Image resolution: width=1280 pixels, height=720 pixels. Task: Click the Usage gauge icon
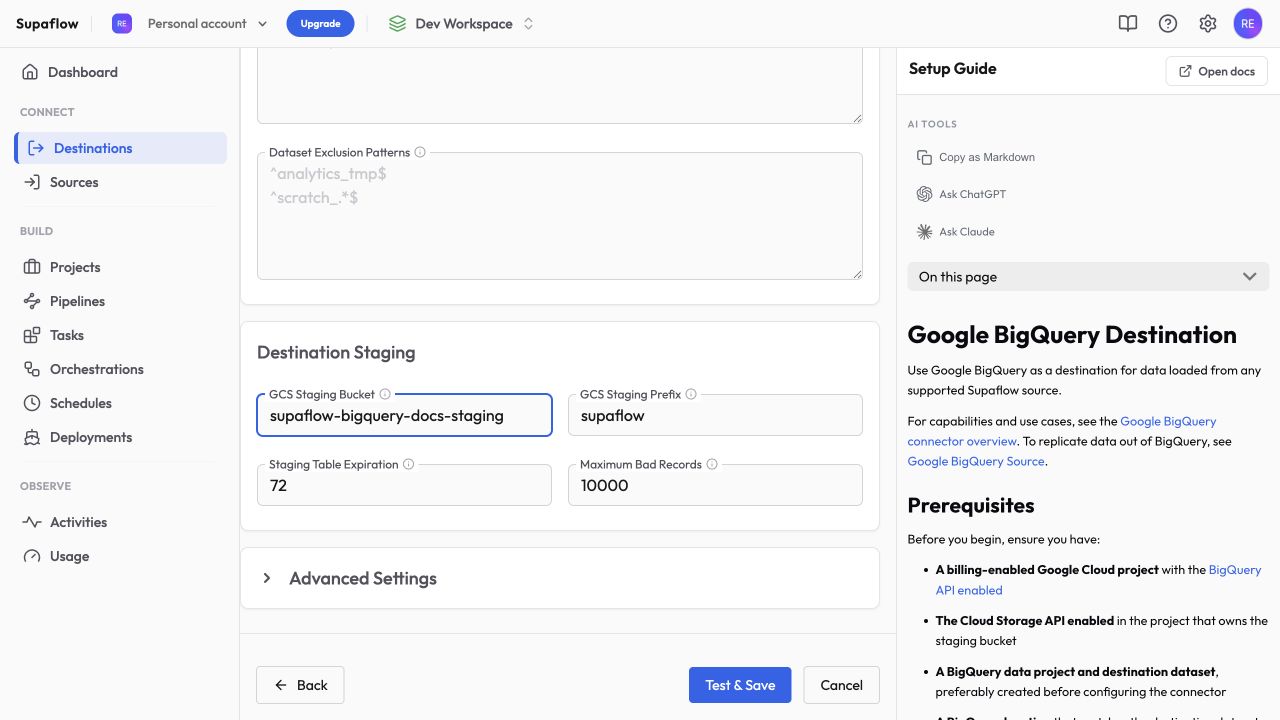click(x=32, y=556)
